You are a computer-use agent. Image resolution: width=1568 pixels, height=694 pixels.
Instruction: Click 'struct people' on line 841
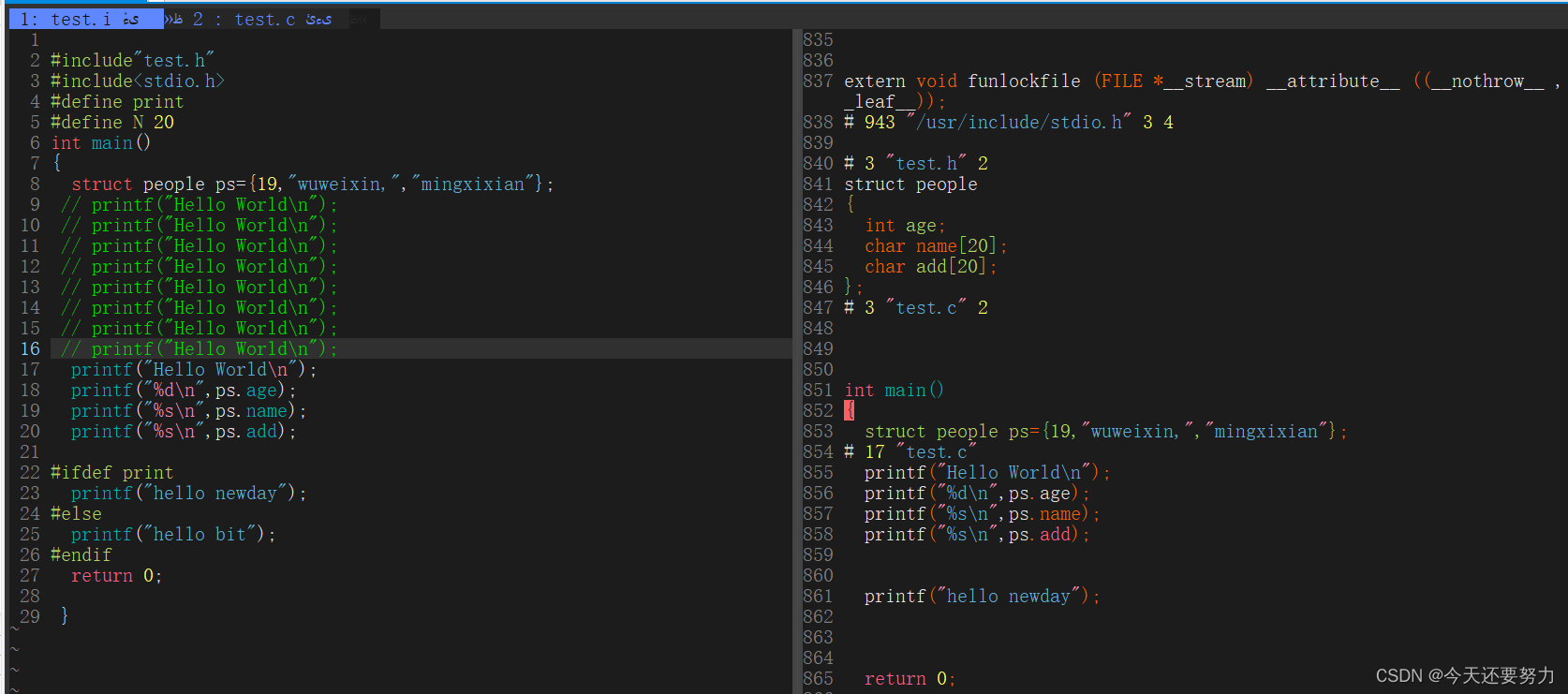tap(910, 185)
